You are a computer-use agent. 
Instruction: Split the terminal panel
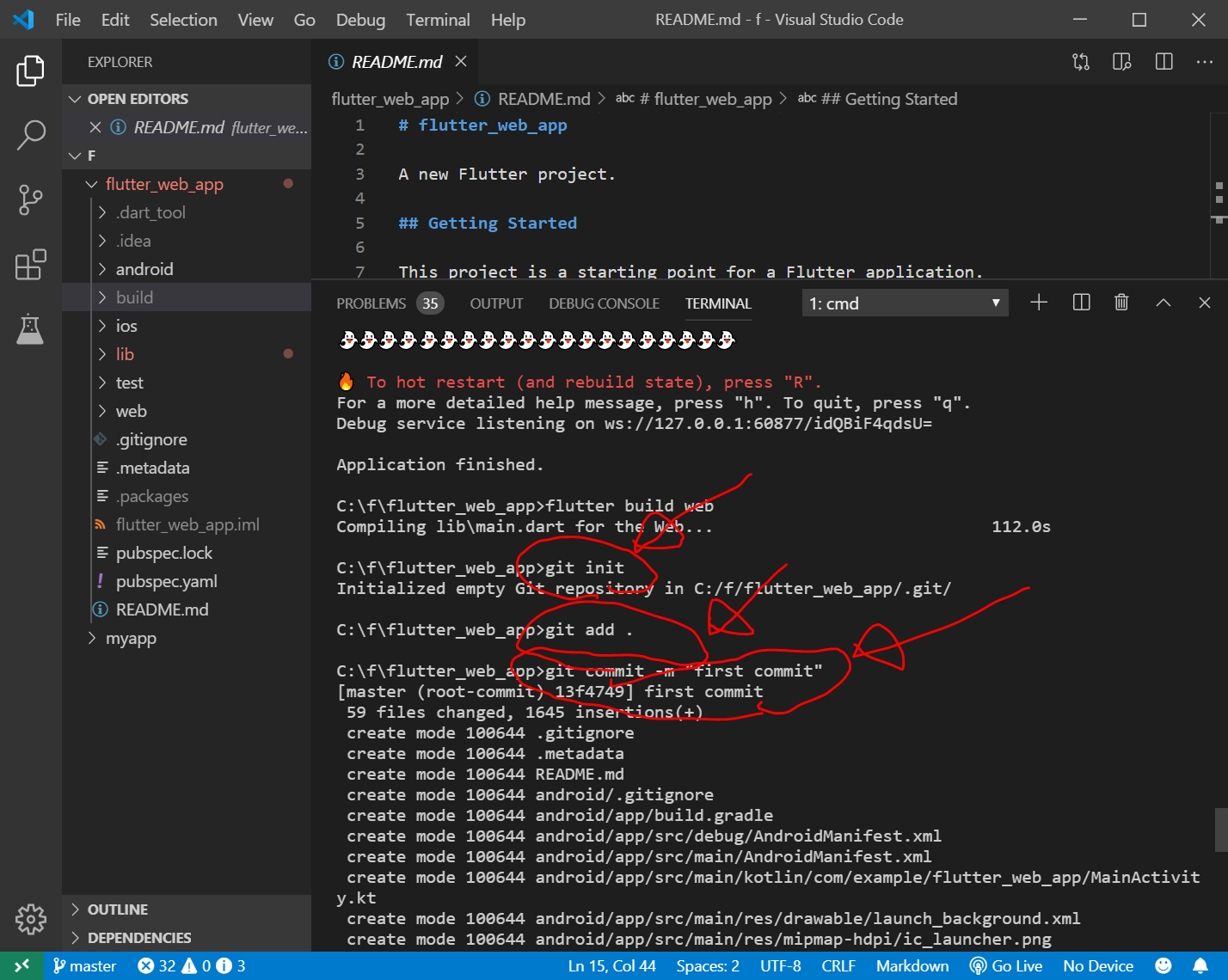point(1081,303)
